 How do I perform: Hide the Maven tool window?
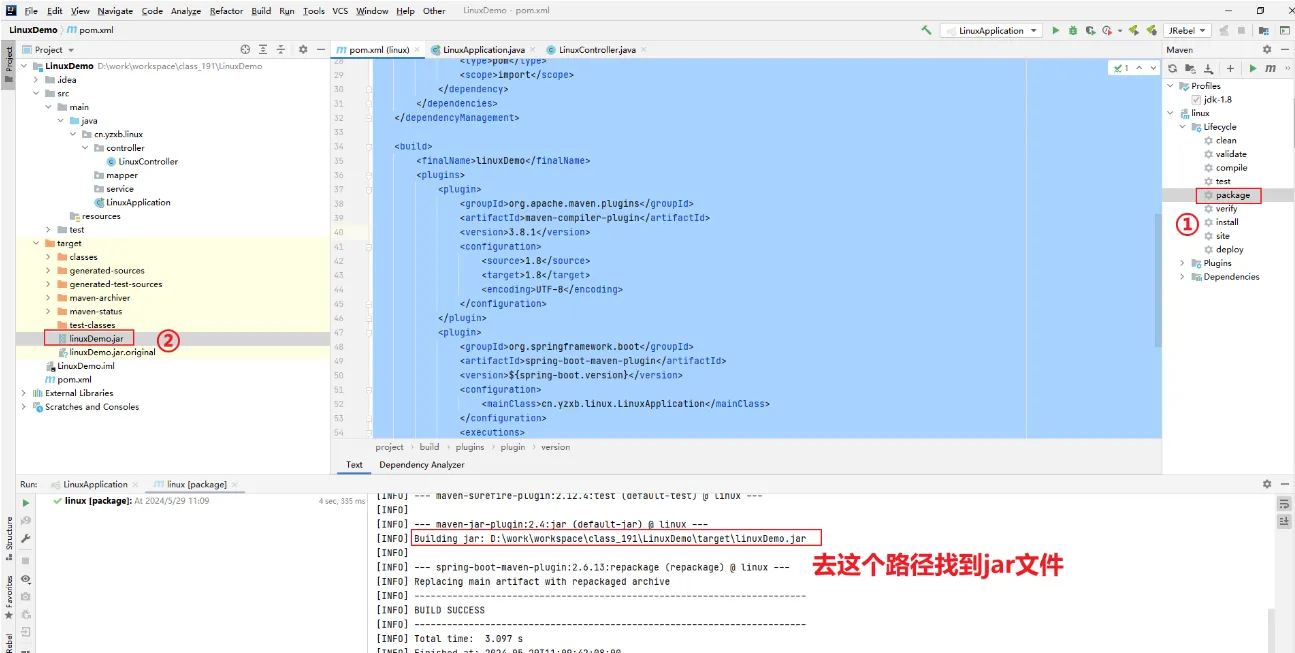(1285, 49)
